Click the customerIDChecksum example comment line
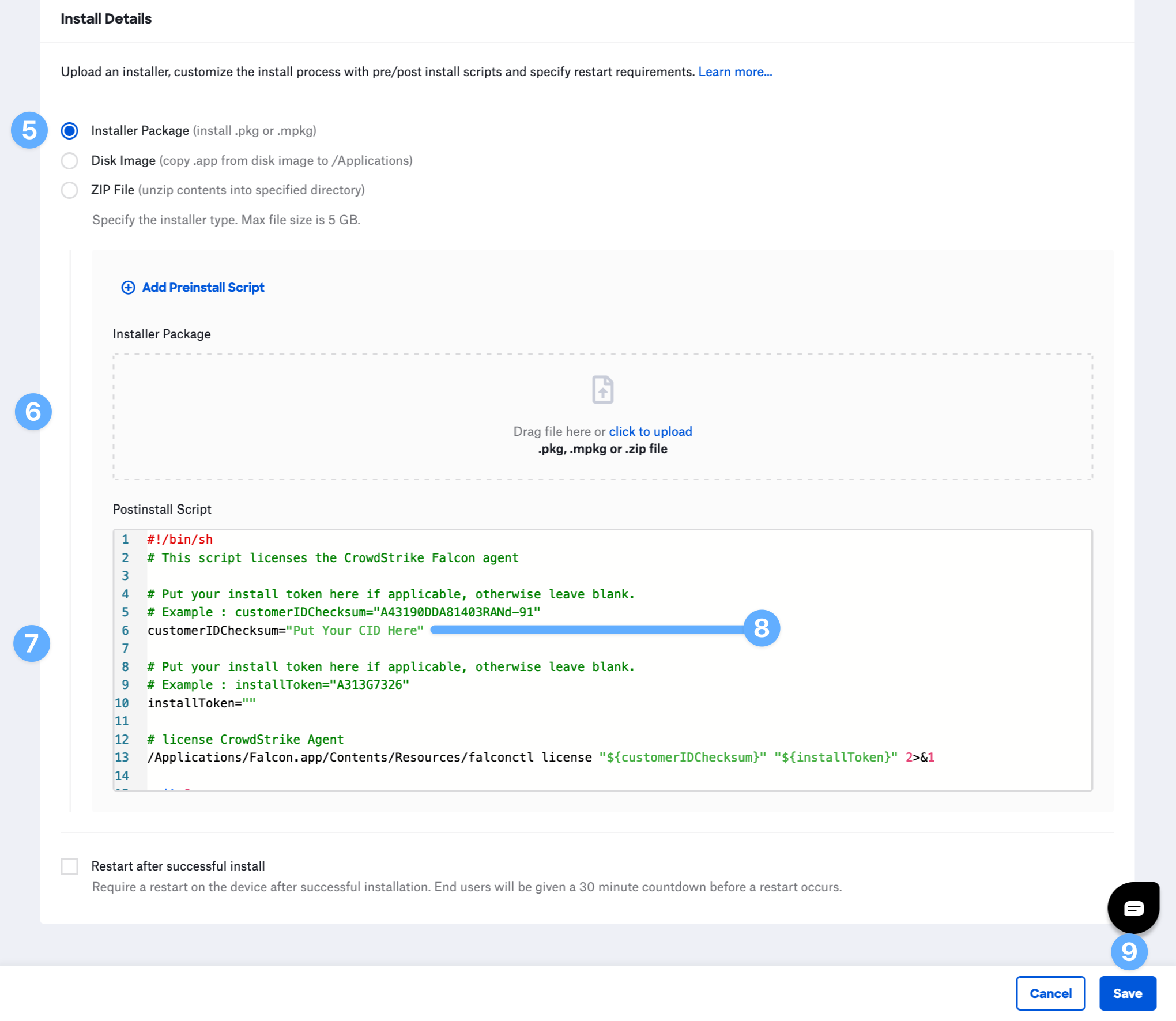Viewport: 1176px width, 1021px height. 343,612
